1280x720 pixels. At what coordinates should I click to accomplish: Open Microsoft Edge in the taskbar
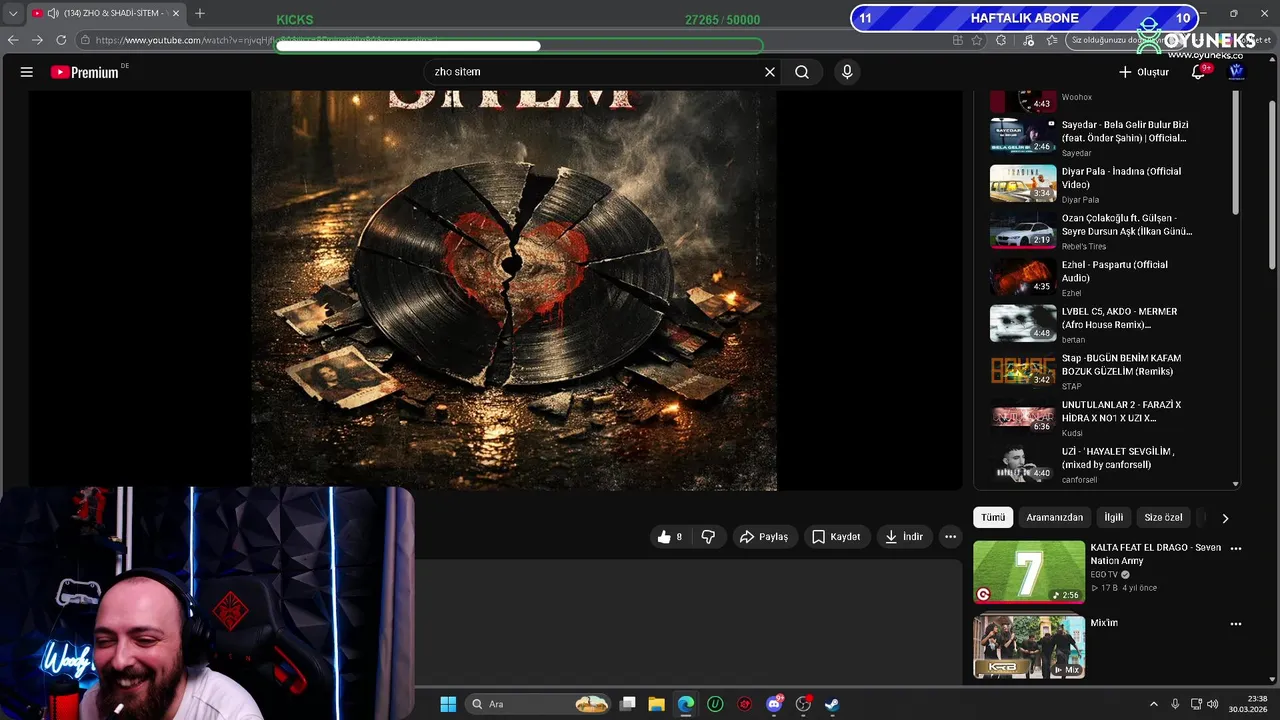click(x=686, y=704)
